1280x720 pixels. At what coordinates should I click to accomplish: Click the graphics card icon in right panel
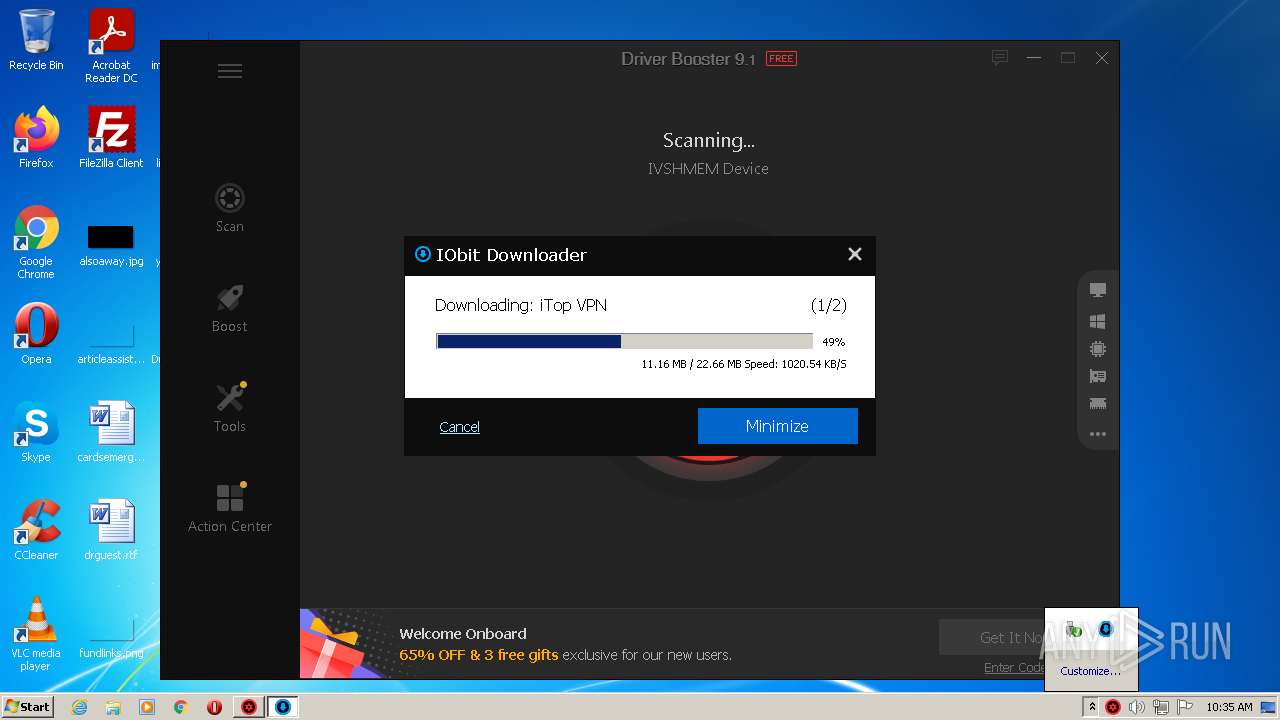(x=1098, y=377)
